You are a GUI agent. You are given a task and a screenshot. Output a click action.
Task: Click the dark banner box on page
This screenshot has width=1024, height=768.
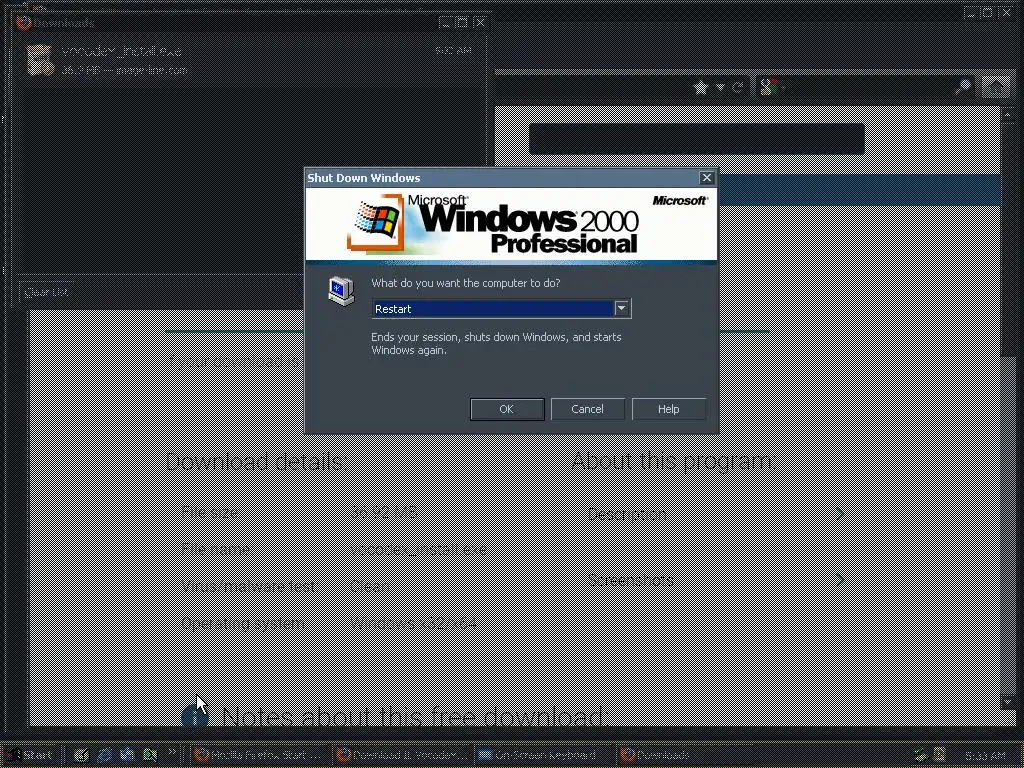[697, 138]
